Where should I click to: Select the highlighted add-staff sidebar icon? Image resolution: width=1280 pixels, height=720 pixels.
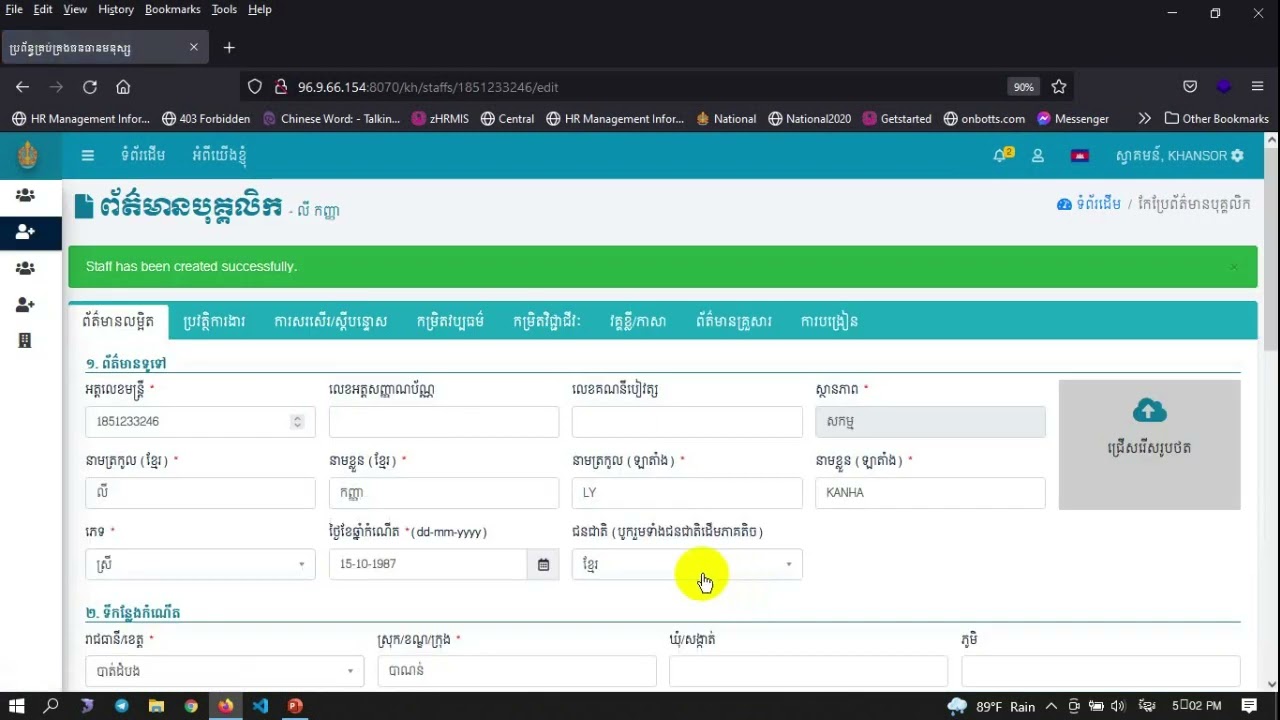[25, 232]
